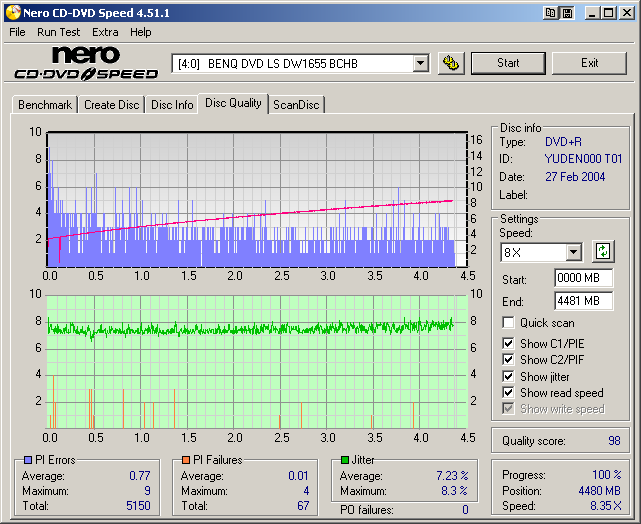641x524 pixels.
Task: Click the Jitter average 7.23 %
Action: click(x=452, y=476)
